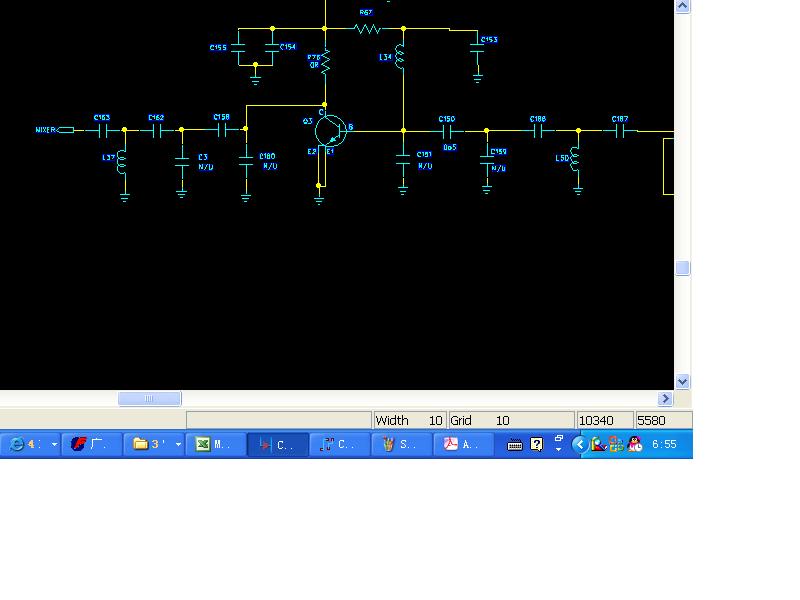This screenshot has width=800, height=600.
Task: Expand the folder group dropdown arrow
Action: (x=178, y=444)
